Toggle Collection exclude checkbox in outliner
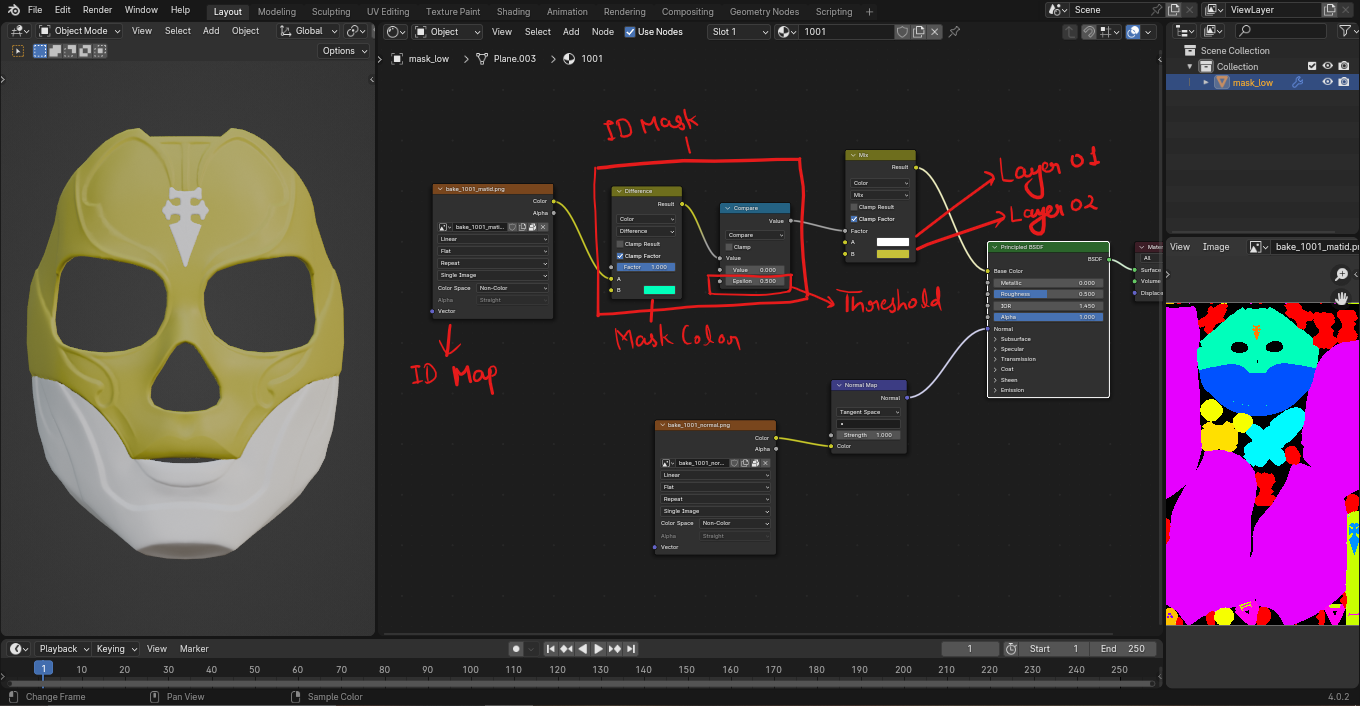This screenshot has width=1360, height=706. tap(1312, 67)
